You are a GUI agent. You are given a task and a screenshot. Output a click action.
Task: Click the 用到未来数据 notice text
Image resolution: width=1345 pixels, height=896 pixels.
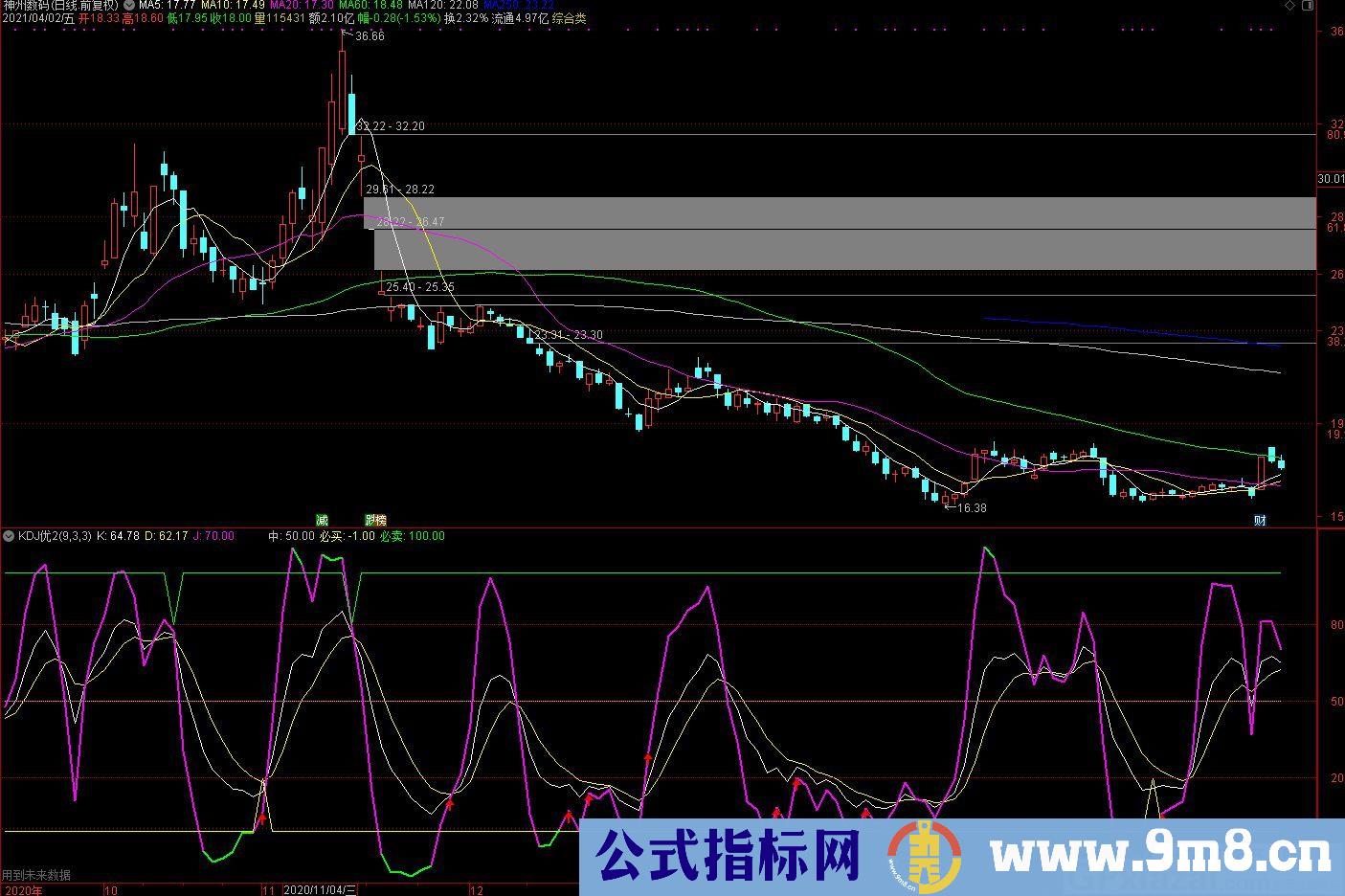pyautogui.click(x=36, y=875)
